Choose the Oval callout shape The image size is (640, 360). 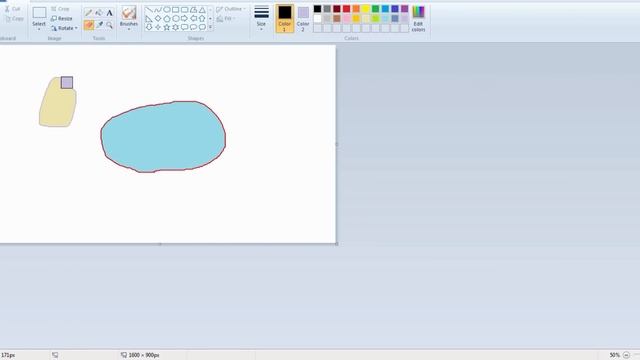[x=193, y=27]
